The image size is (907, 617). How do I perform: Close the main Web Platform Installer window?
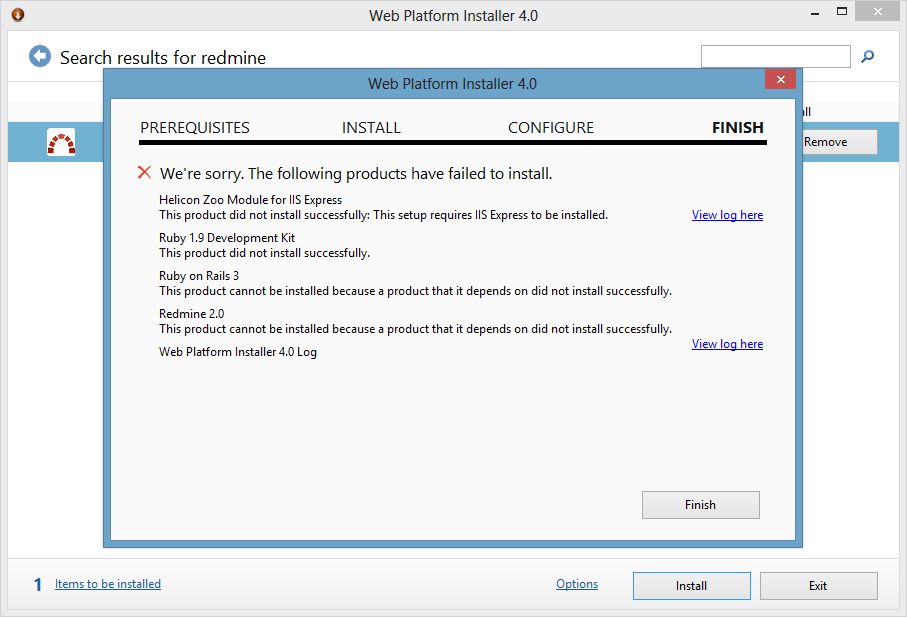point(877,12)
